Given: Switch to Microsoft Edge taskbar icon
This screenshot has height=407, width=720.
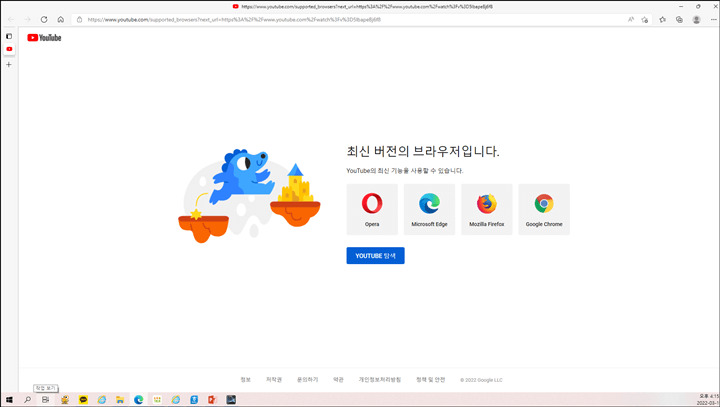Looking at the screenshot, I should (139, 400).
